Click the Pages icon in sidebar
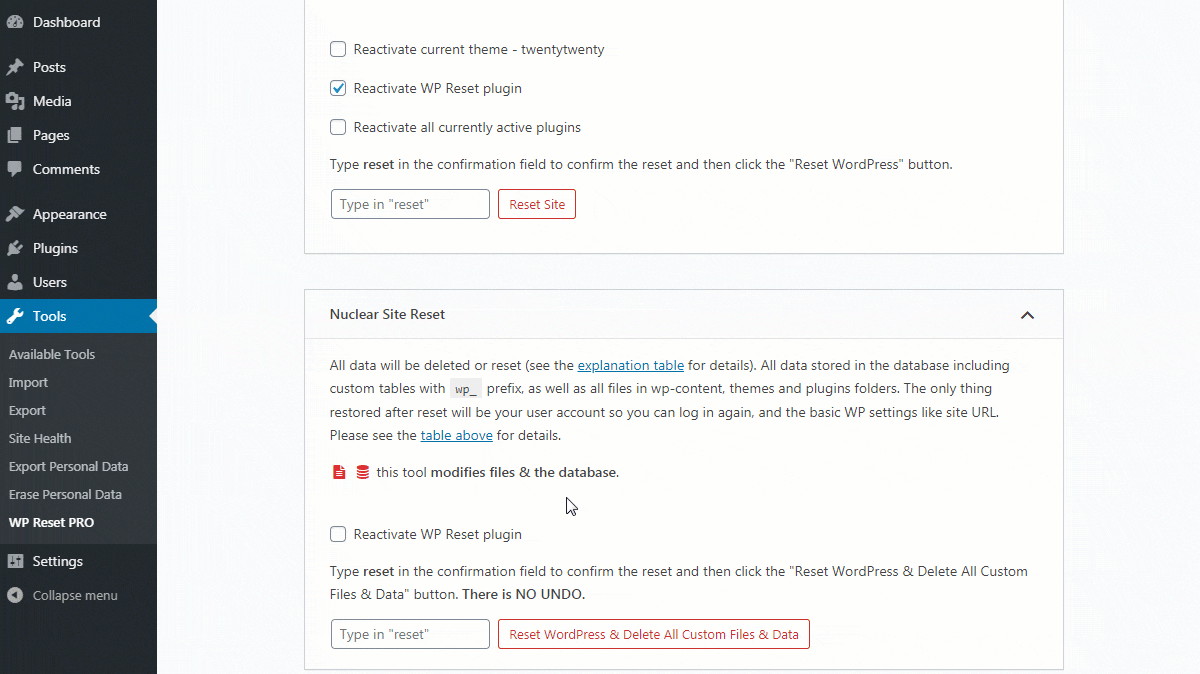The image size is (1200, 674). tap(15, 135)
